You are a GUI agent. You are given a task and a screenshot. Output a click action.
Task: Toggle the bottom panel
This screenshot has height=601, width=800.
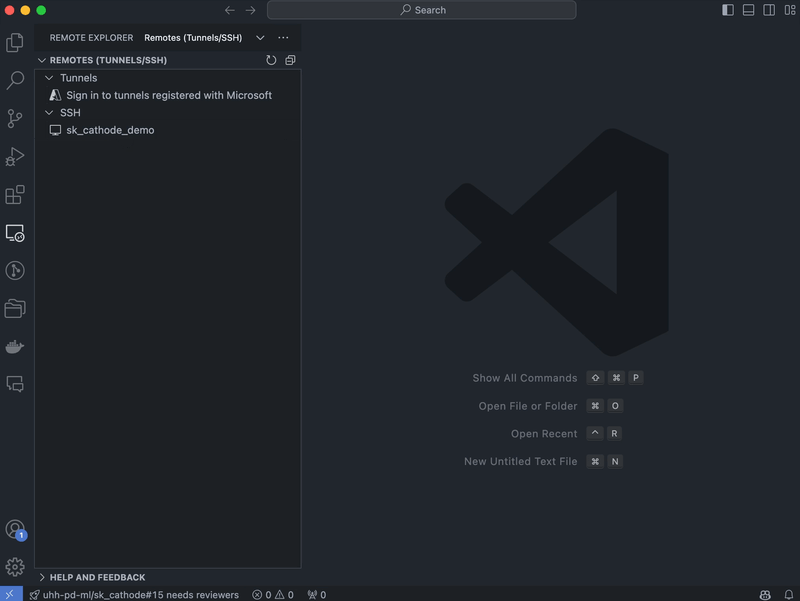tap(748, 10)
